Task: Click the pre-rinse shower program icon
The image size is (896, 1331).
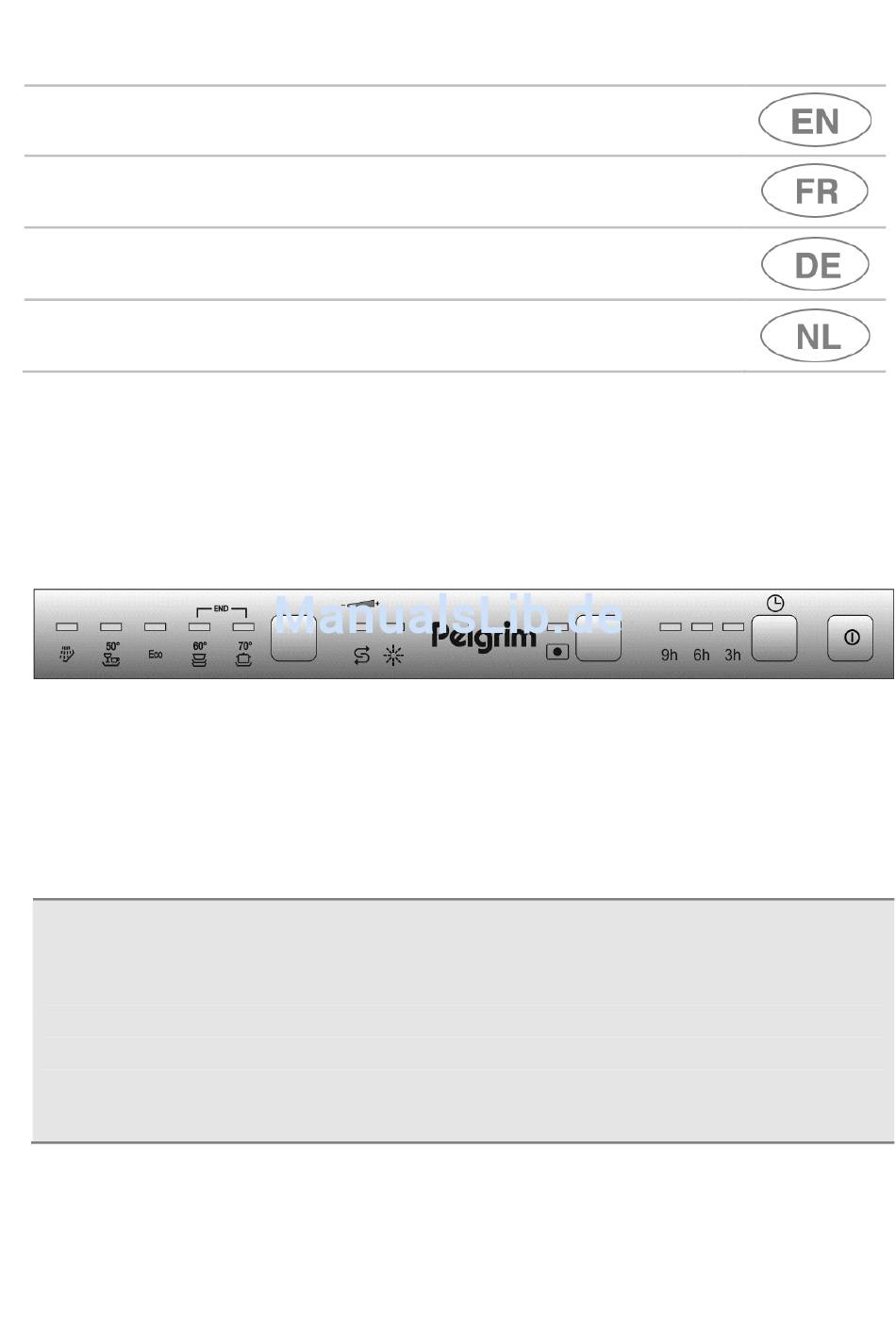Action: point(67,654)
